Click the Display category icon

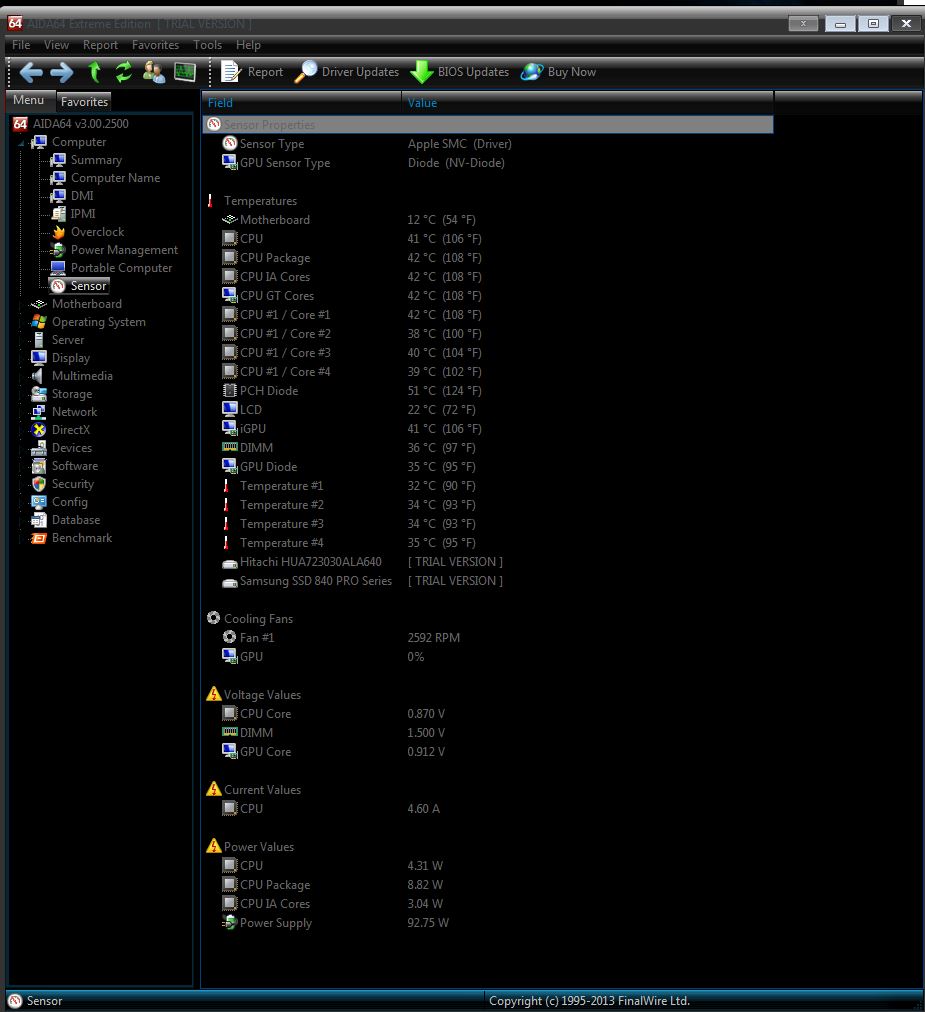pyautogui.click(x=39, y=358)
